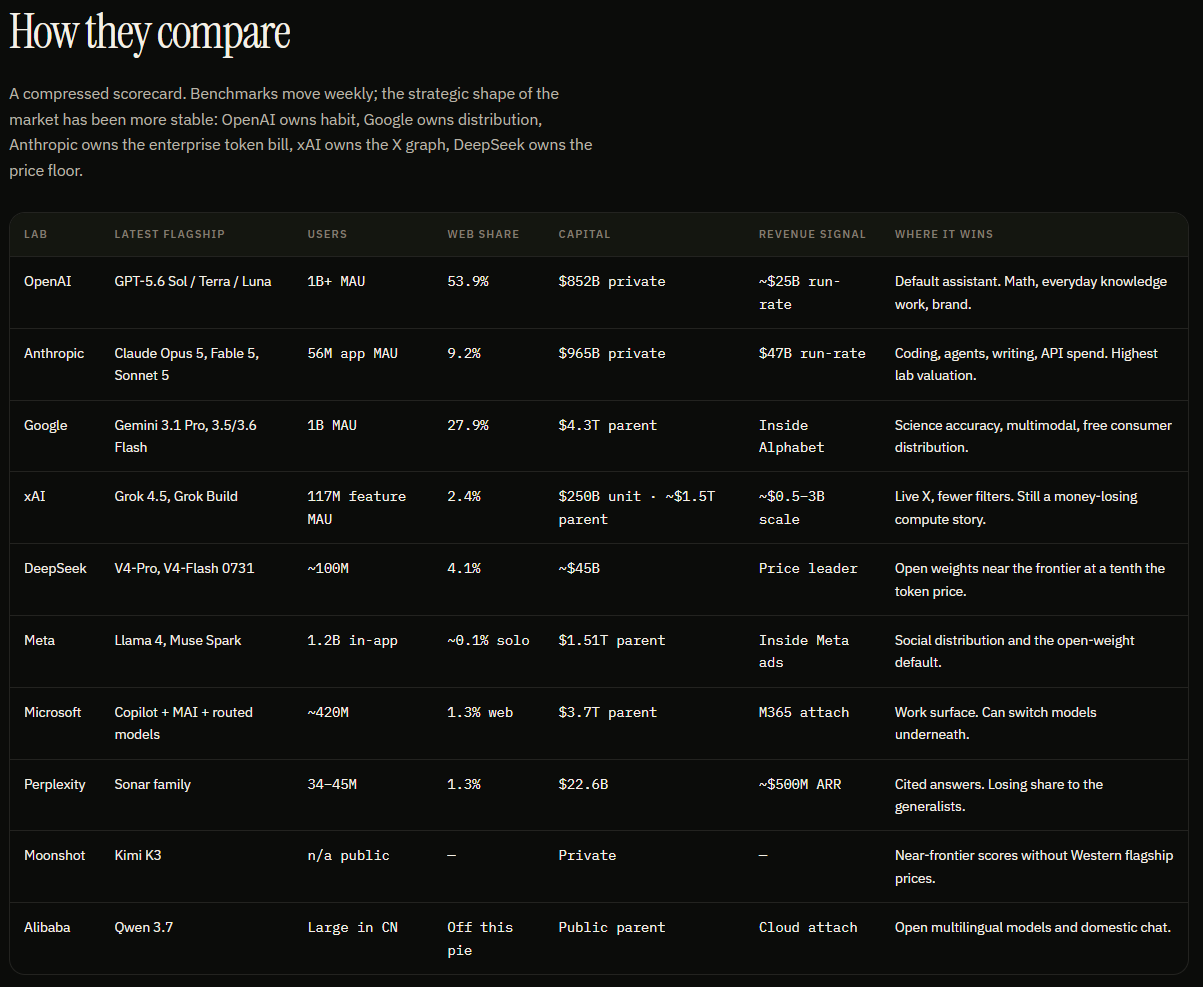The image size is (1203, 987).
Task: Click the WHERE IT WINS column header
Action: pyautogui.click(x=944, y=234)
